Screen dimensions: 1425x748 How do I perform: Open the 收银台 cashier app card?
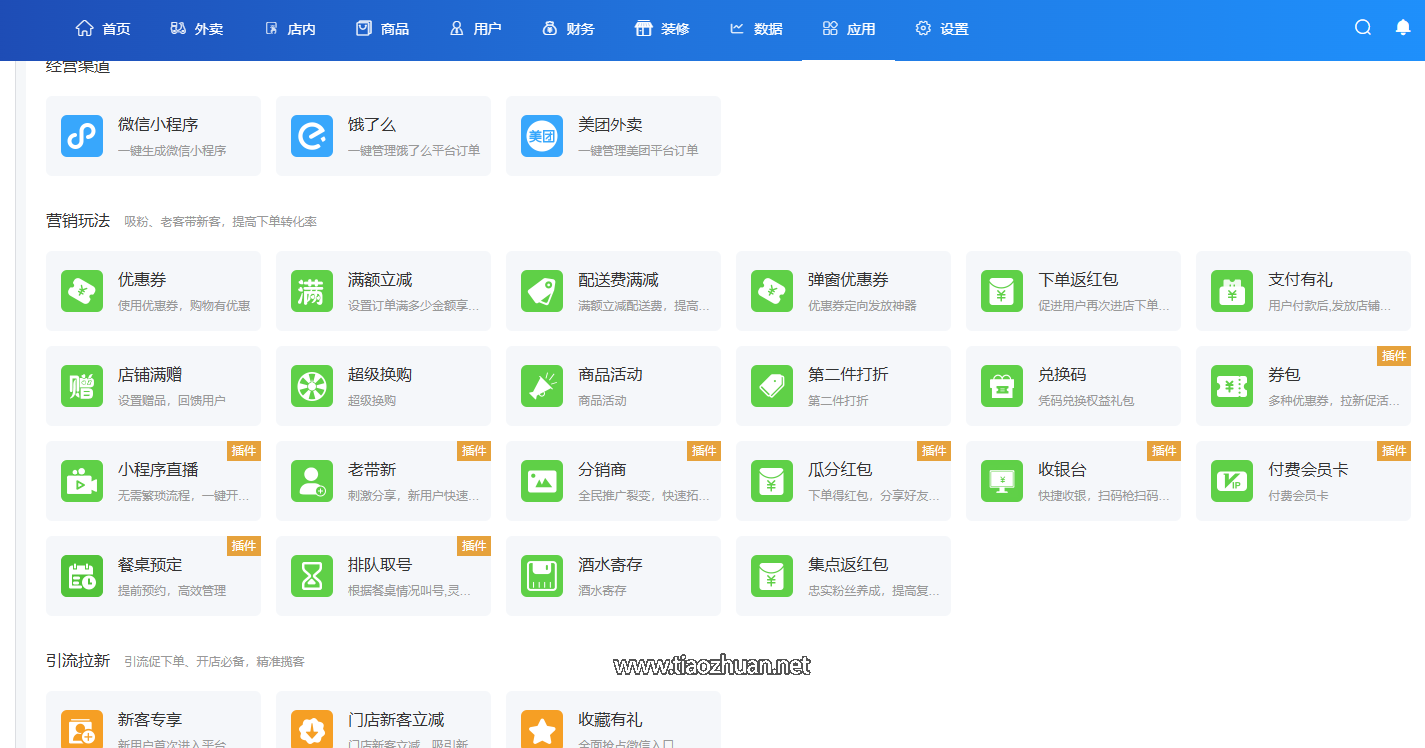[1073, 481]
